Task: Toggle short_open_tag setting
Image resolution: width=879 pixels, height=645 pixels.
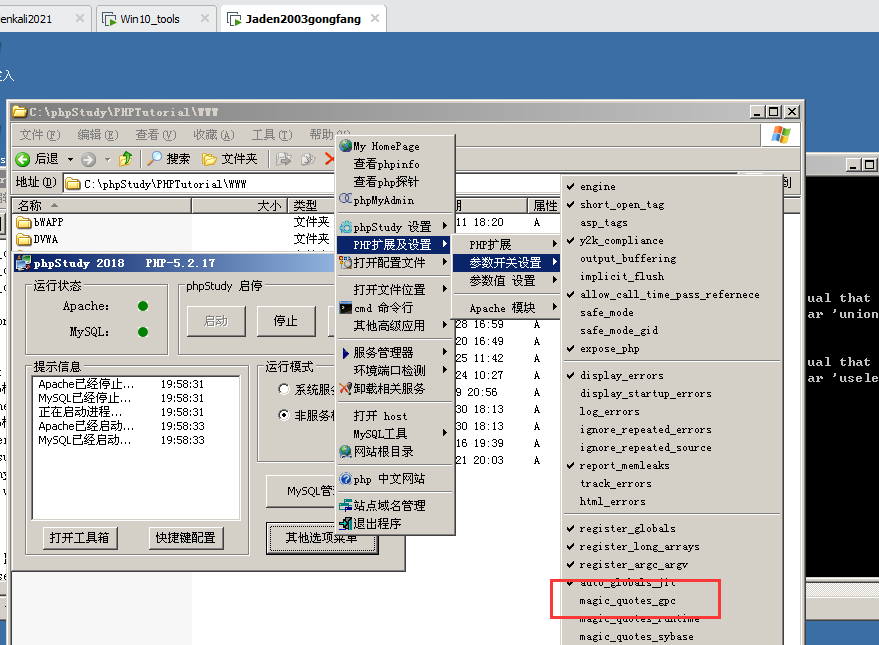Action: 621,205
